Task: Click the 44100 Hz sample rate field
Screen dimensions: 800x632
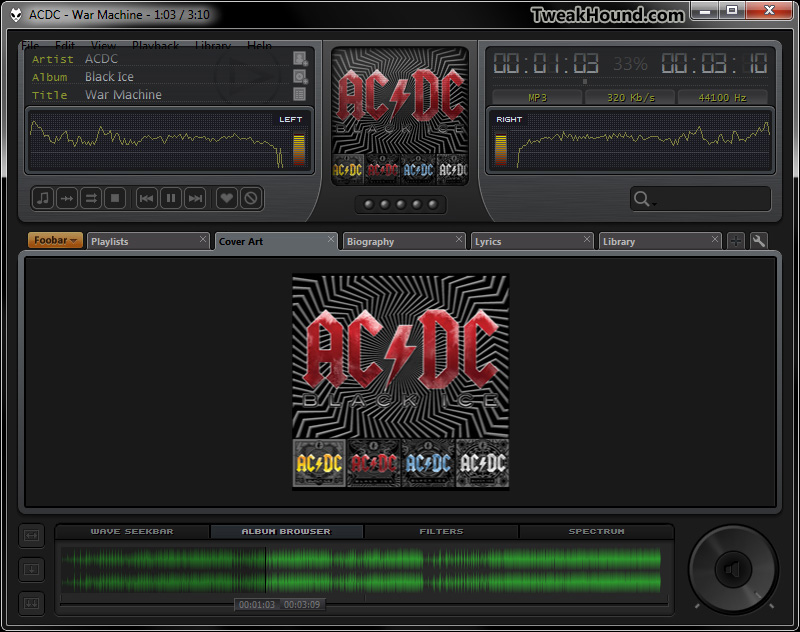Action: tap(722, 97)
